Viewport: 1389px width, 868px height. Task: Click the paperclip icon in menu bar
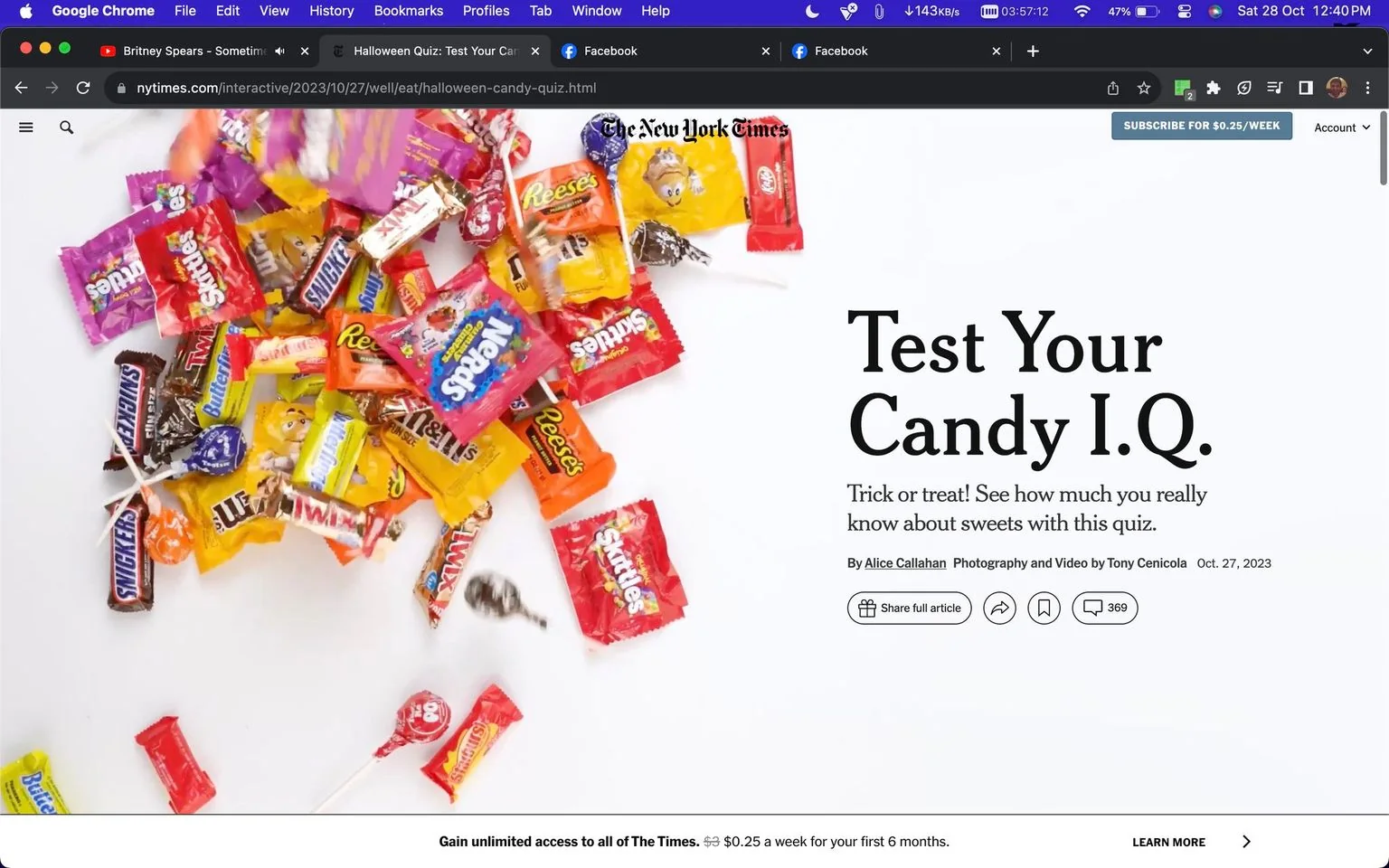(878, 11)
